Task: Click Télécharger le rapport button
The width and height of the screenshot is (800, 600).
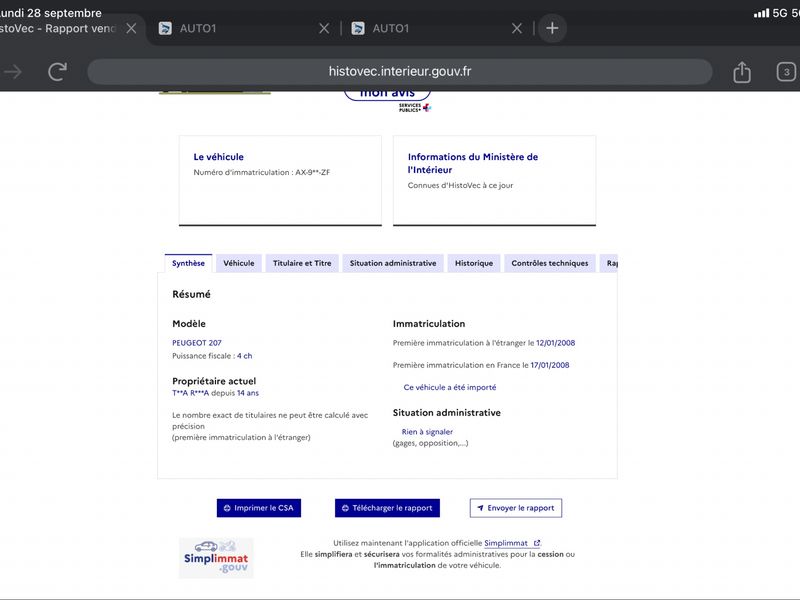Action: (x=387, y=508)
